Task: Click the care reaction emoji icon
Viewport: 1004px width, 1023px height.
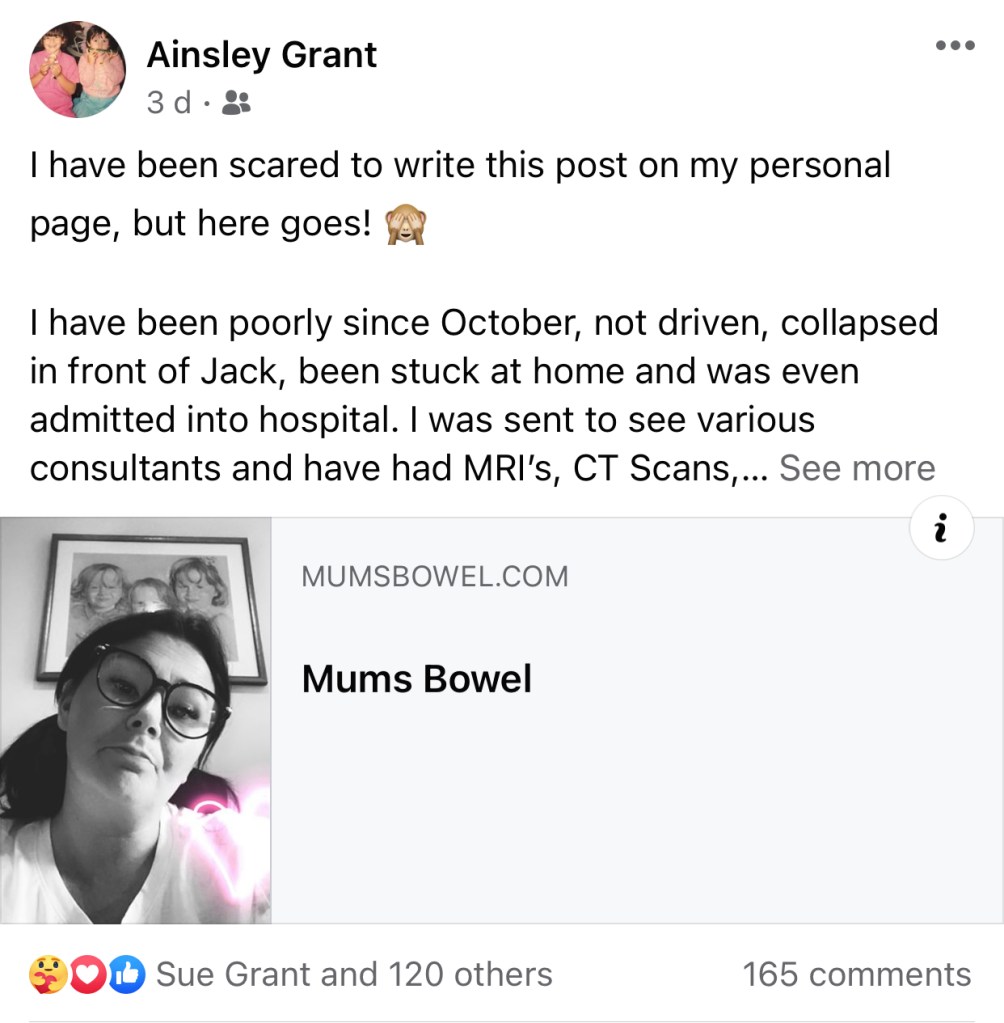Action: pos(49,973)
